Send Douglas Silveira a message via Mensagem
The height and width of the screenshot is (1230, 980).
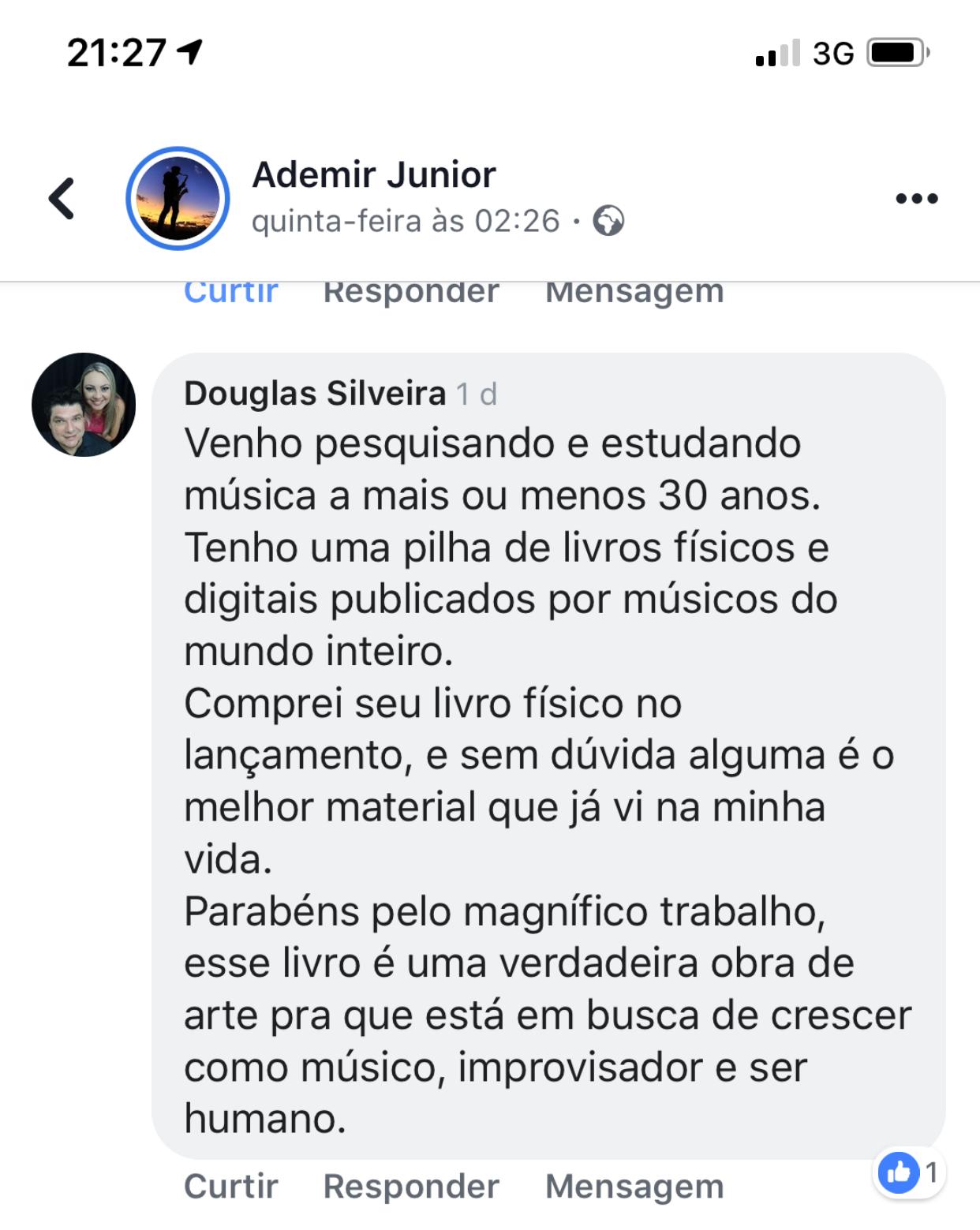tap(634, 1187)
